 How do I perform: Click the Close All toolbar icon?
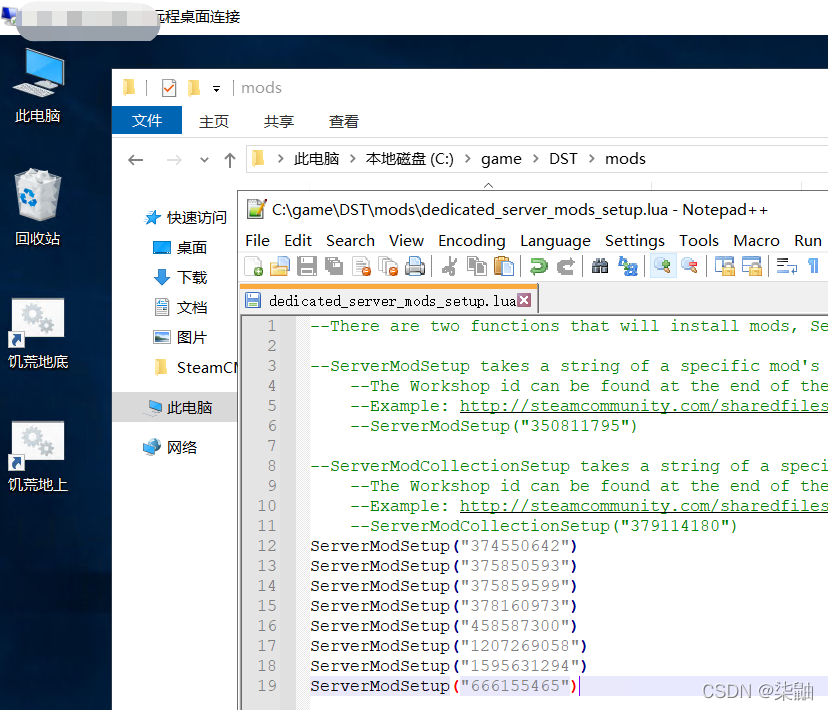coord(388,267)
